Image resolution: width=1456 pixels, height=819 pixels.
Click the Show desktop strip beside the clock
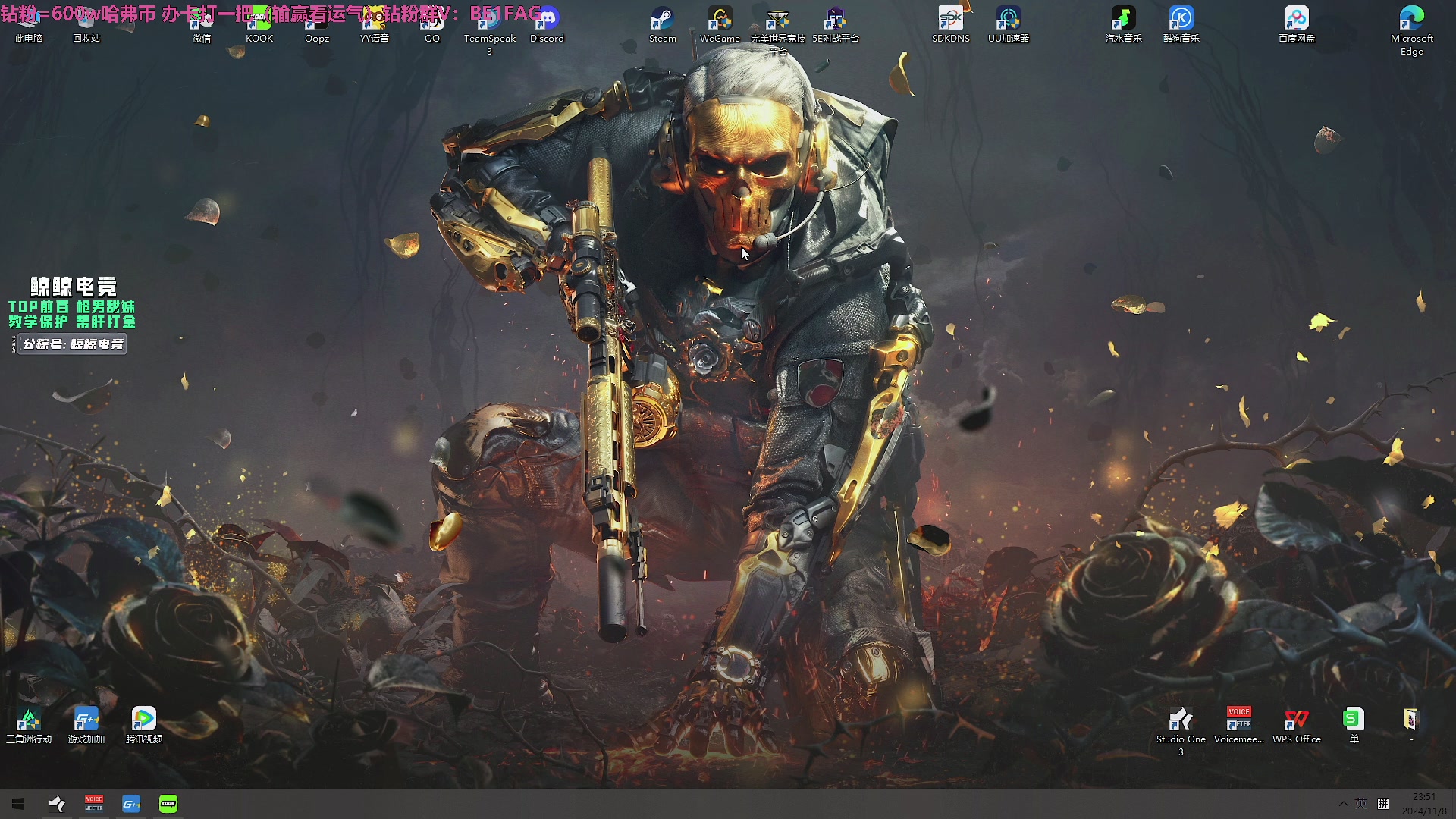[1454, 804]
